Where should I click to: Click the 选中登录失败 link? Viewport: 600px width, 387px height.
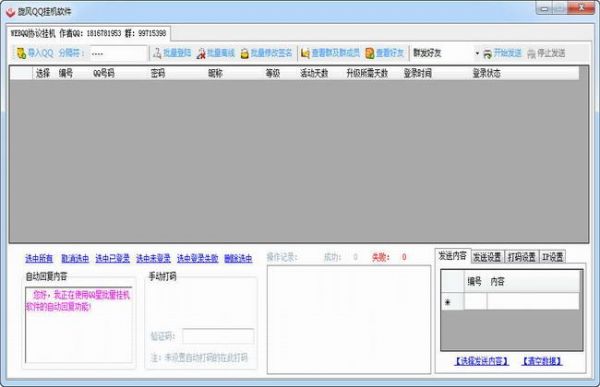pos(197,259)
